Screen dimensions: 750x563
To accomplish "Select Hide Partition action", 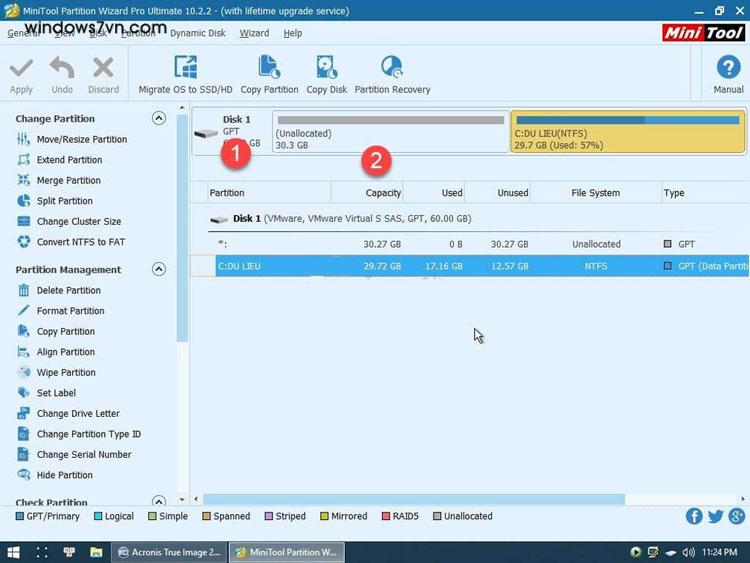I will [x=65, y=475].
